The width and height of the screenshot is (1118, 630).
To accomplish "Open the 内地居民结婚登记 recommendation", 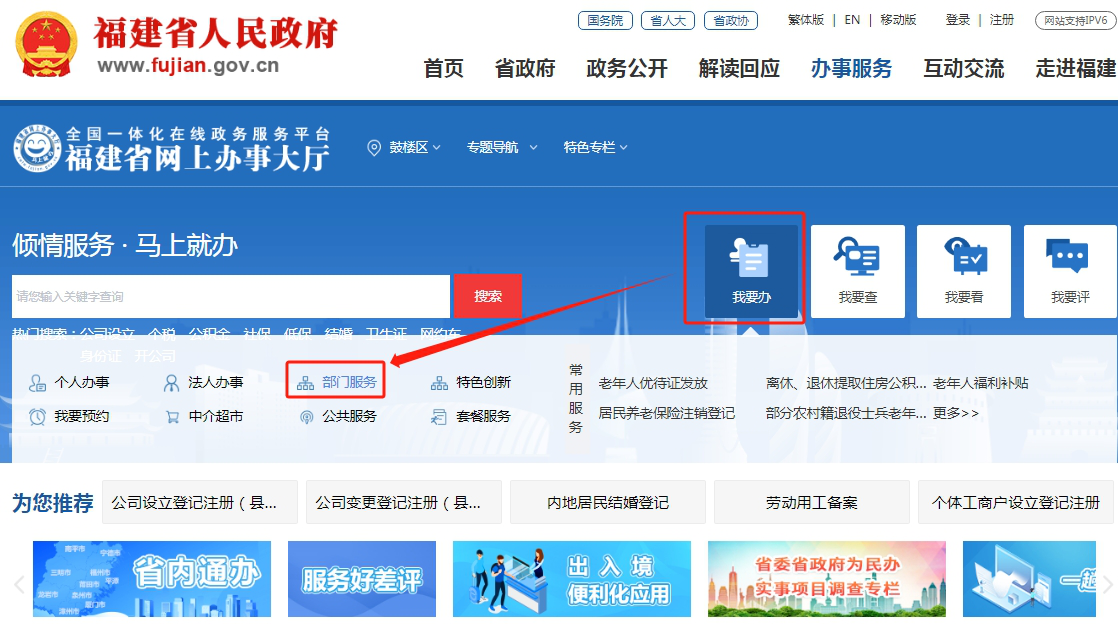I will pyautogui.click(x=608, y=502).
